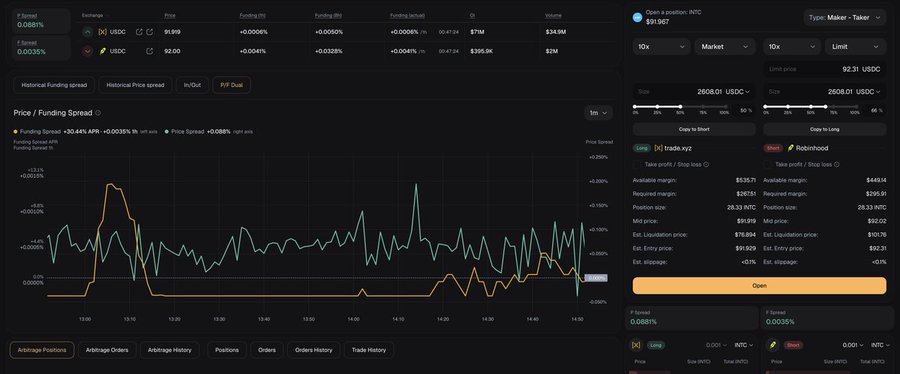The image size is (900, 374).
Task: Click the Long side Size input field
Action: tap(694, 92)
